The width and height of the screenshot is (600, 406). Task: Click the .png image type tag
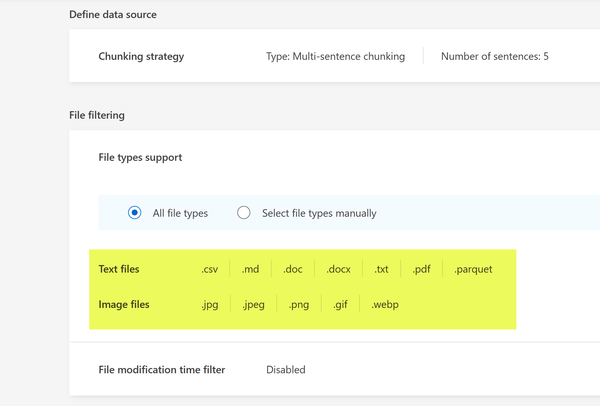click(x=298, y=304)
